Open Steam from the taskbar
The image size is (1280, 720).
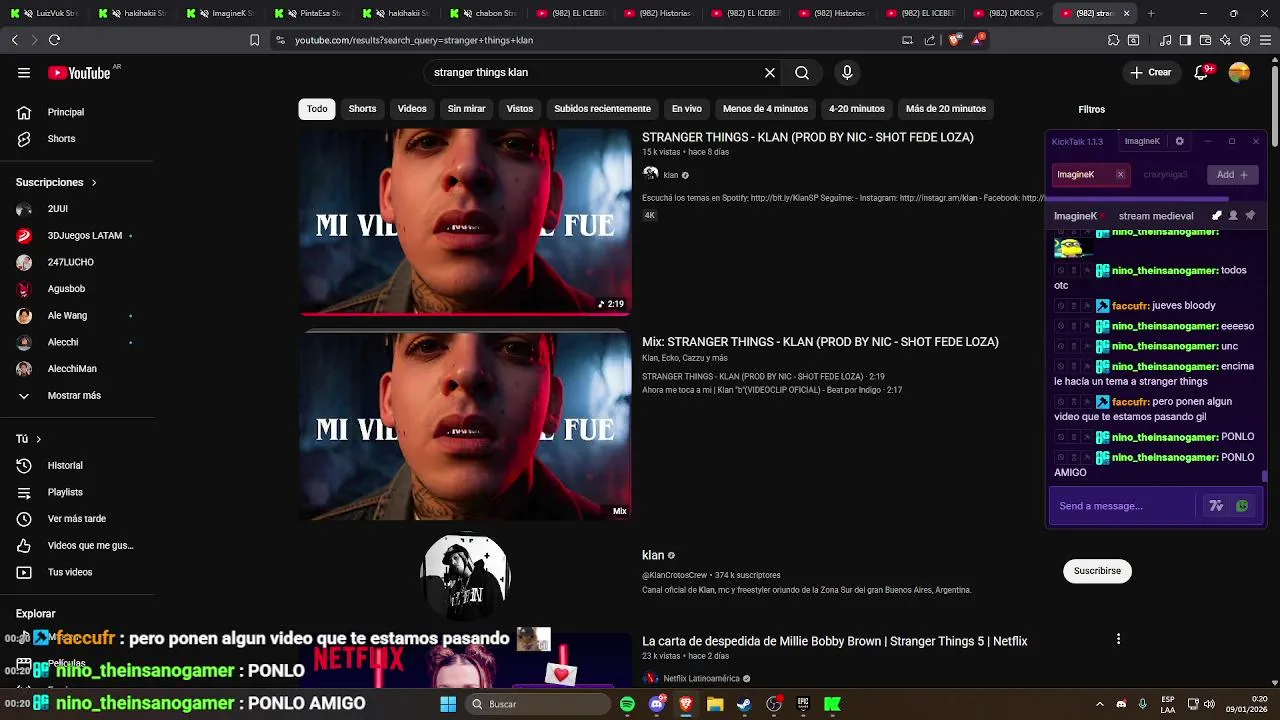[744, 704]
